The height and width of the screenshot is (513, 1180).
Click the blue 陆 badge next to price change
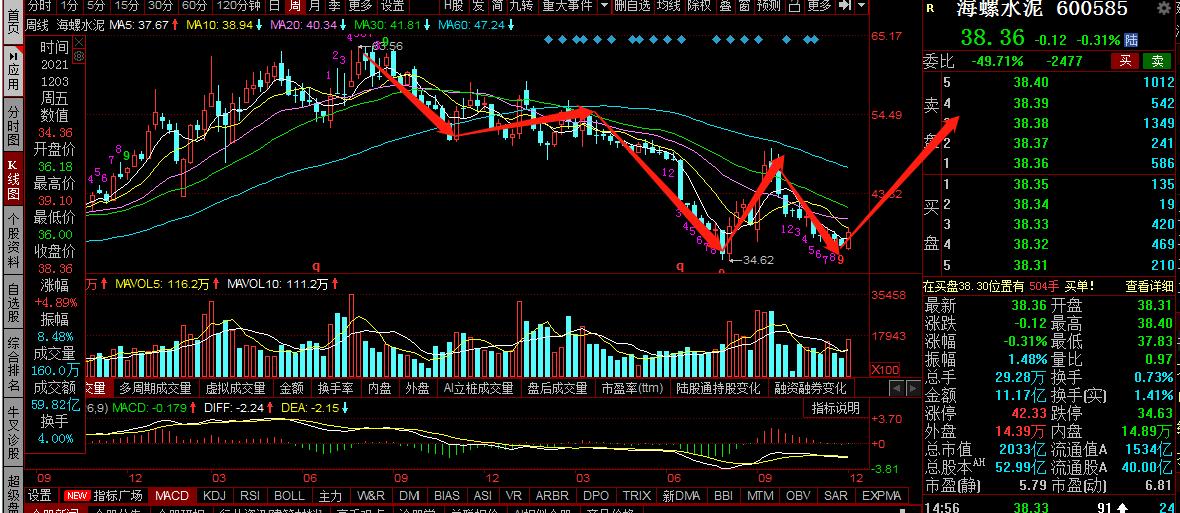tap(1131, 39)
